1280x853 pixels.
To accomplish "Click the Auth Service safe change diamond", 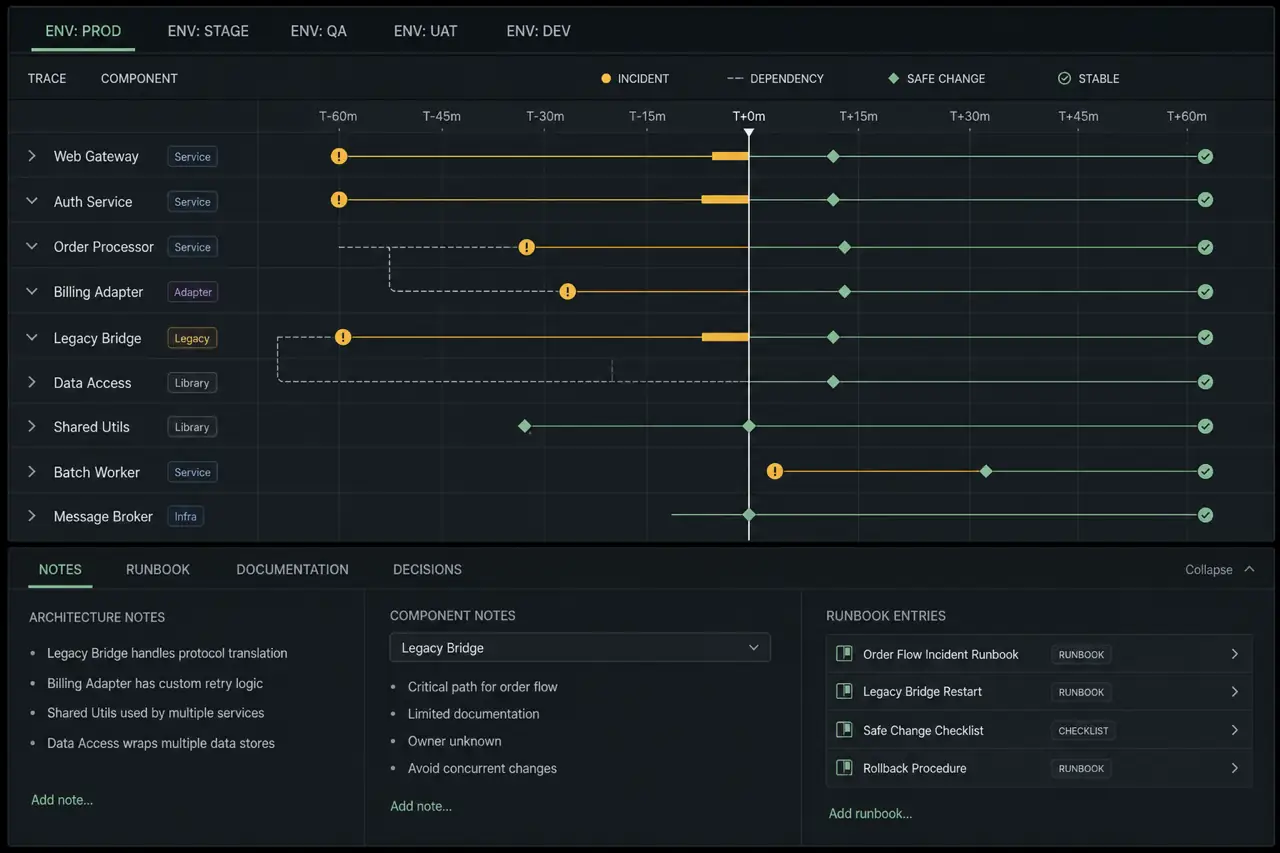I will click(833, 200).
